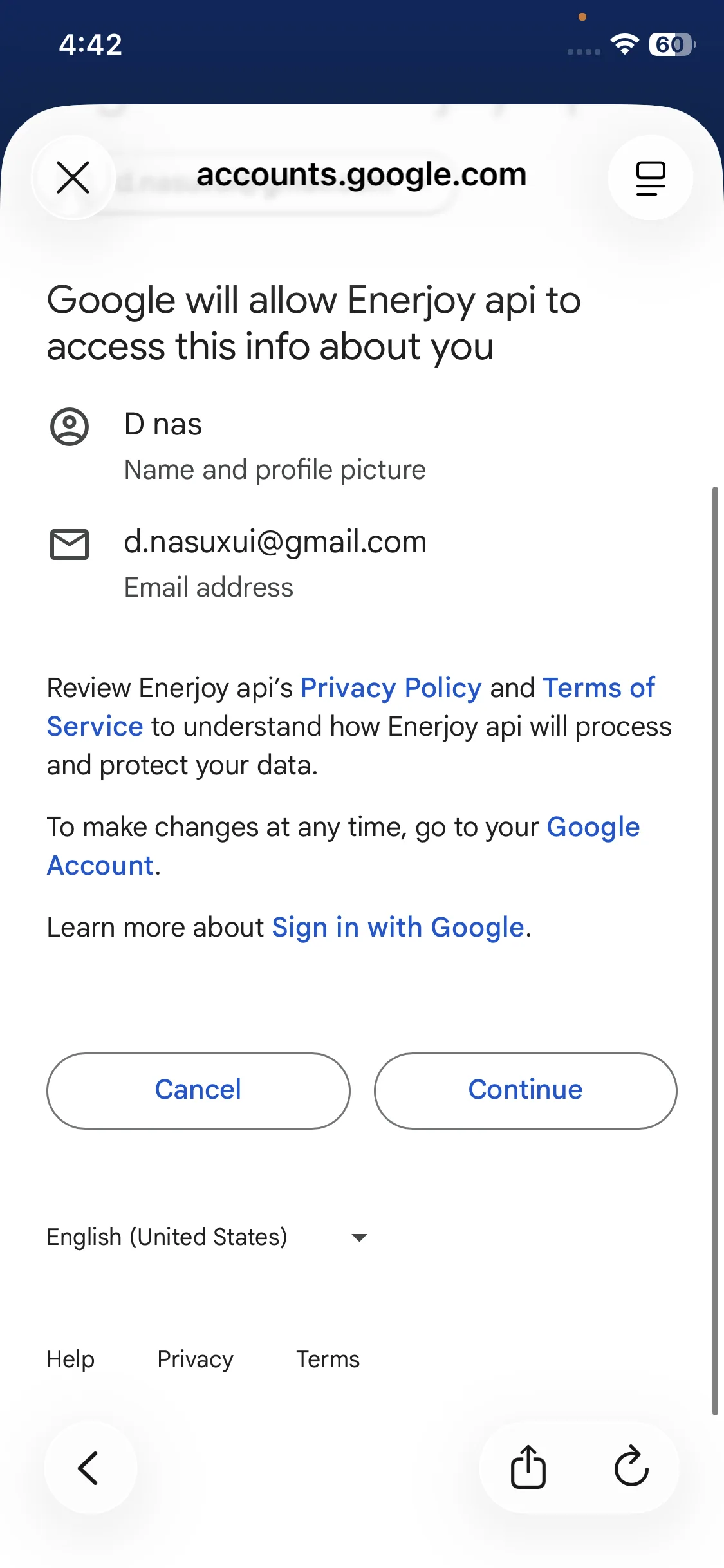Viewport: 724px width, 1568px height.
Task: Tap the Wi-Fi status icon
Action: (x=624, y=44)
